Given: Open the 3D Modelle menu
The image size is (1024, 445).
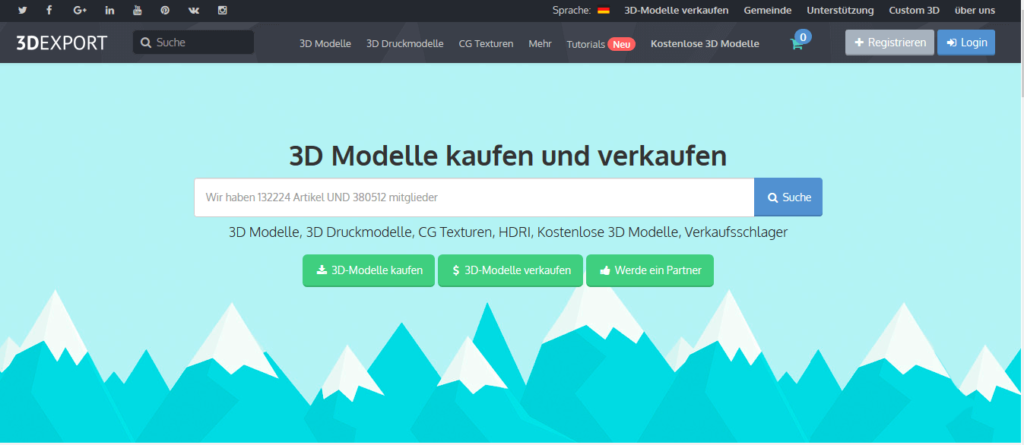Looking at the screenshot, I should point(325,44).
